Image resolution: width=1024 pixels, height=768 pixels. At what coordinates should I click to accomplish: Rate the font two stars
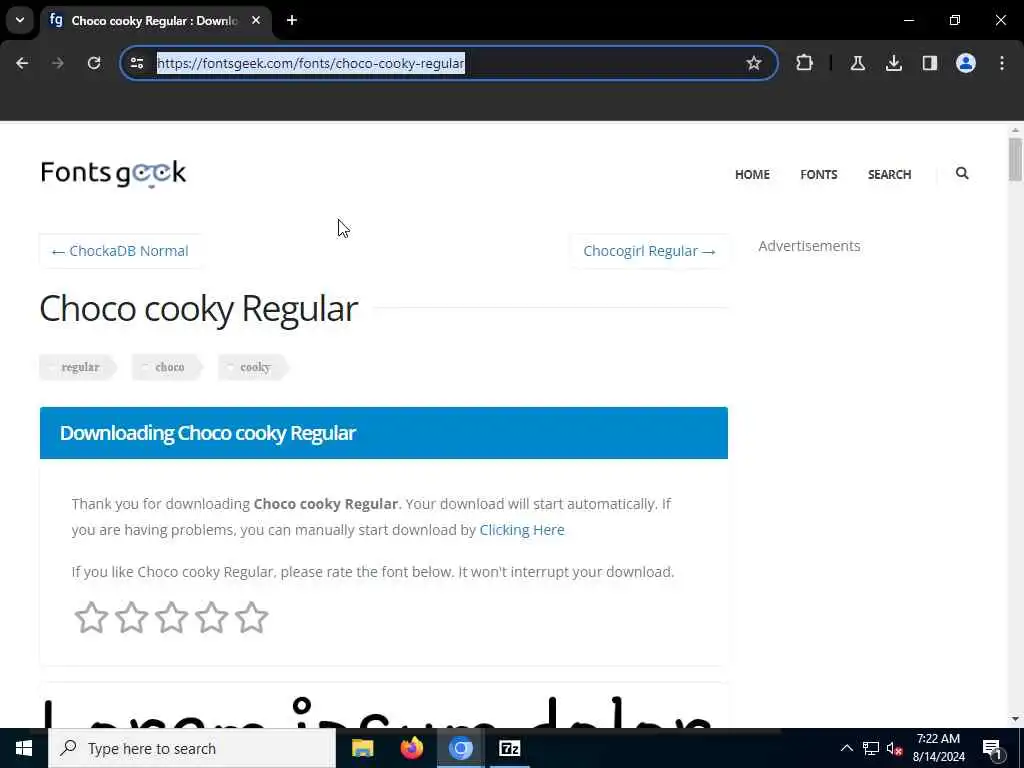click(131, 617)
